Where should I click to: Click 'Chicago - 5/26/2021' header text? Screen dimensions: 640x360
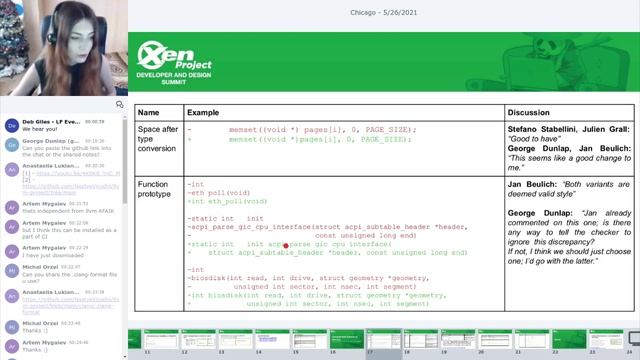click(x=384, y=13)
